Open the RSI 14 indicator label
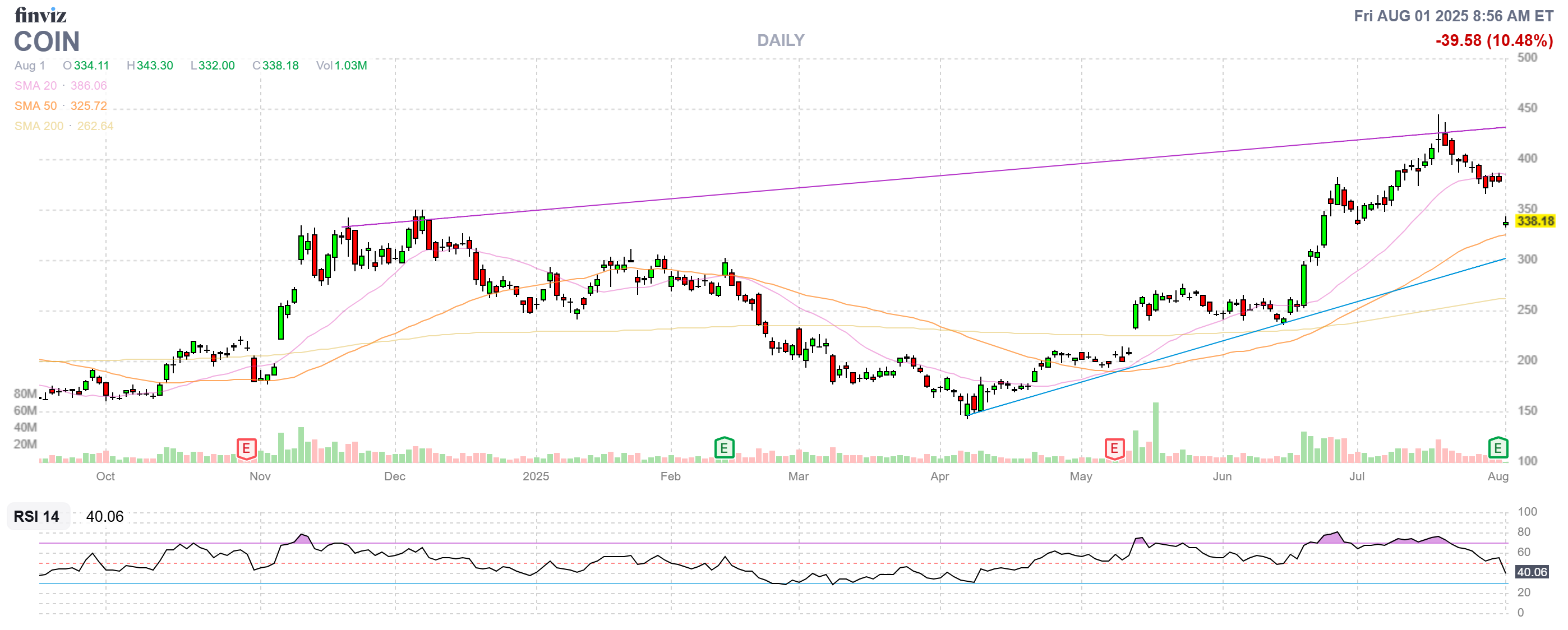The image size is (1568, 630). [x=36, y=517]
